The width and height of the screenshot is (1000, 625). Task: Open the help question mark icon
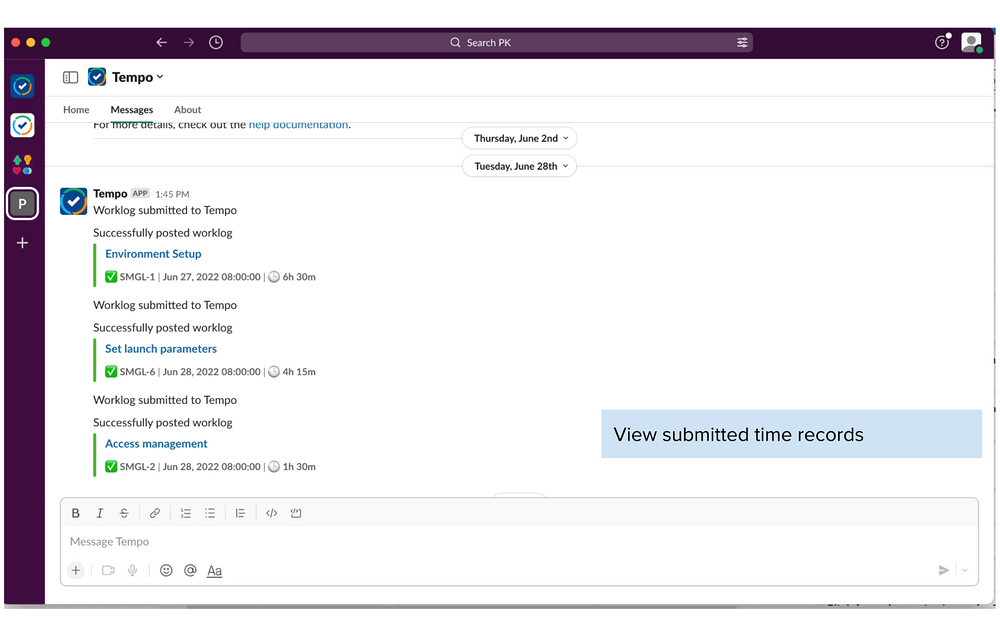pos(942,43)
